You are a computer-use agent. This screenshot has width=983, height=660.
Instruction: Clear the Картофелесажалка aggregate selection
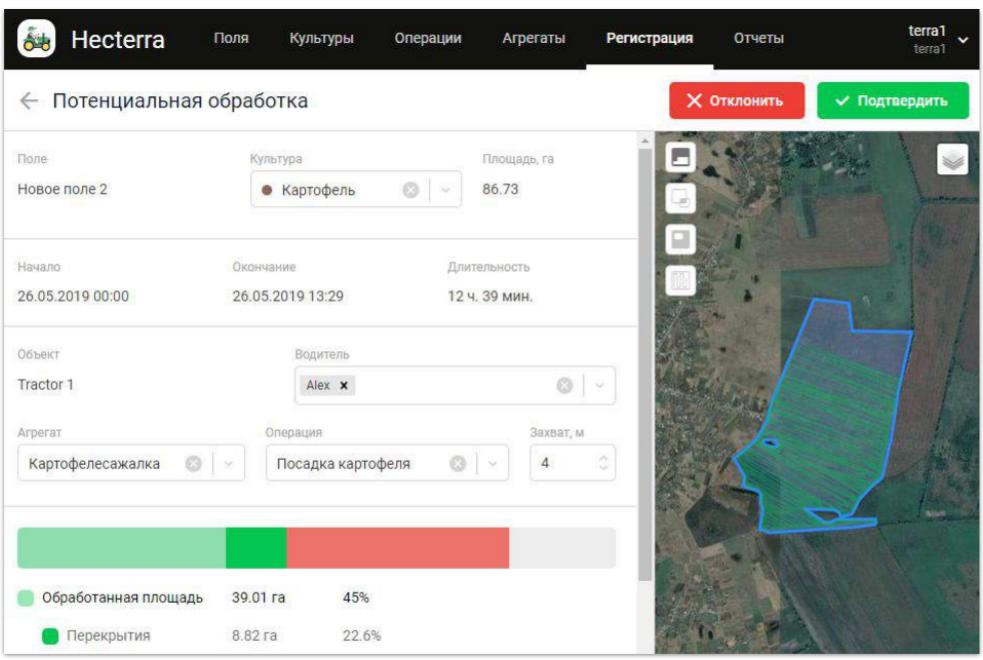tap(194, 463)
